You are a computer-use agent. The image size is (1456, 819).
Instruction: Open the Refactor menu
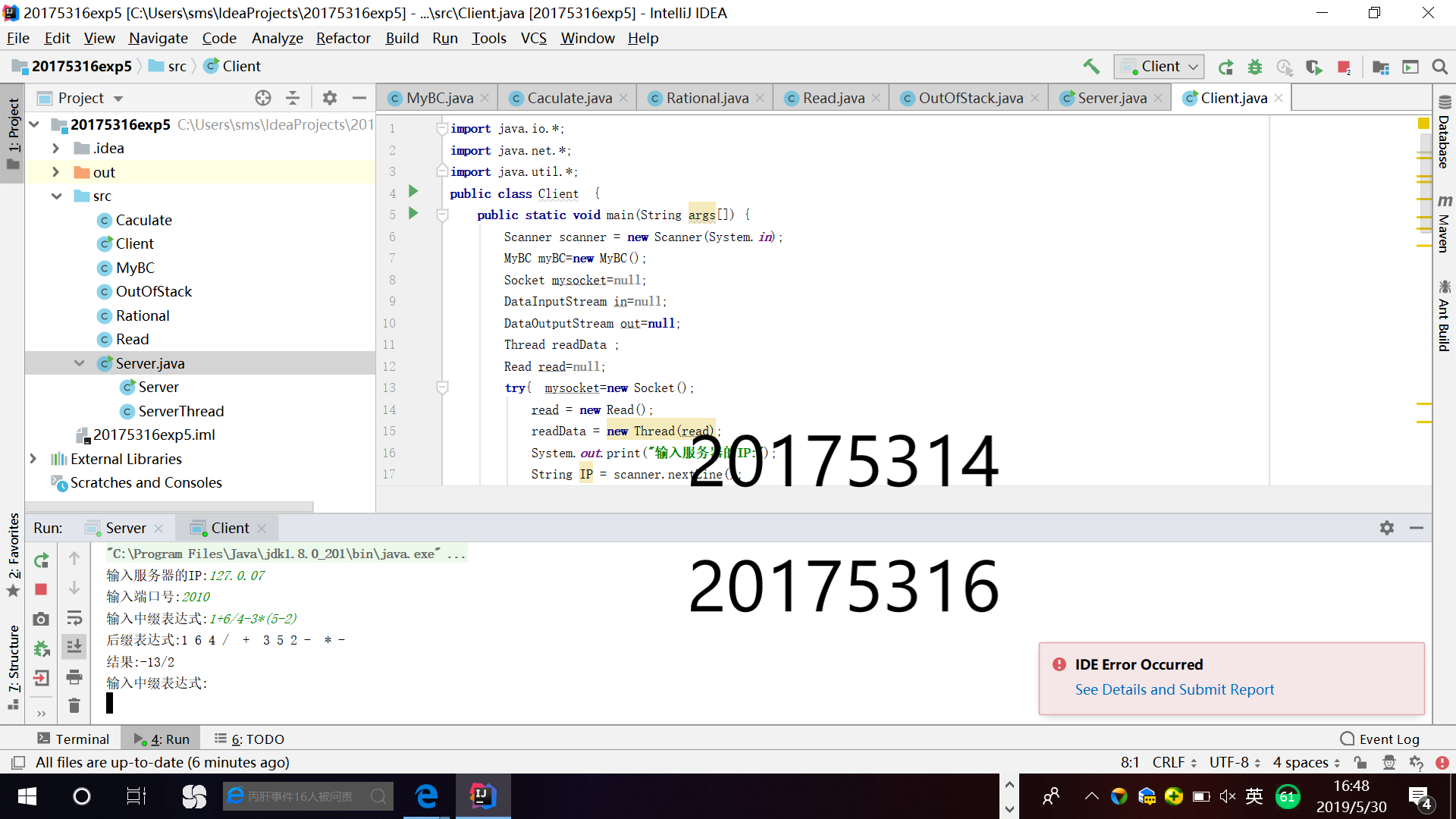coord(343,38)
